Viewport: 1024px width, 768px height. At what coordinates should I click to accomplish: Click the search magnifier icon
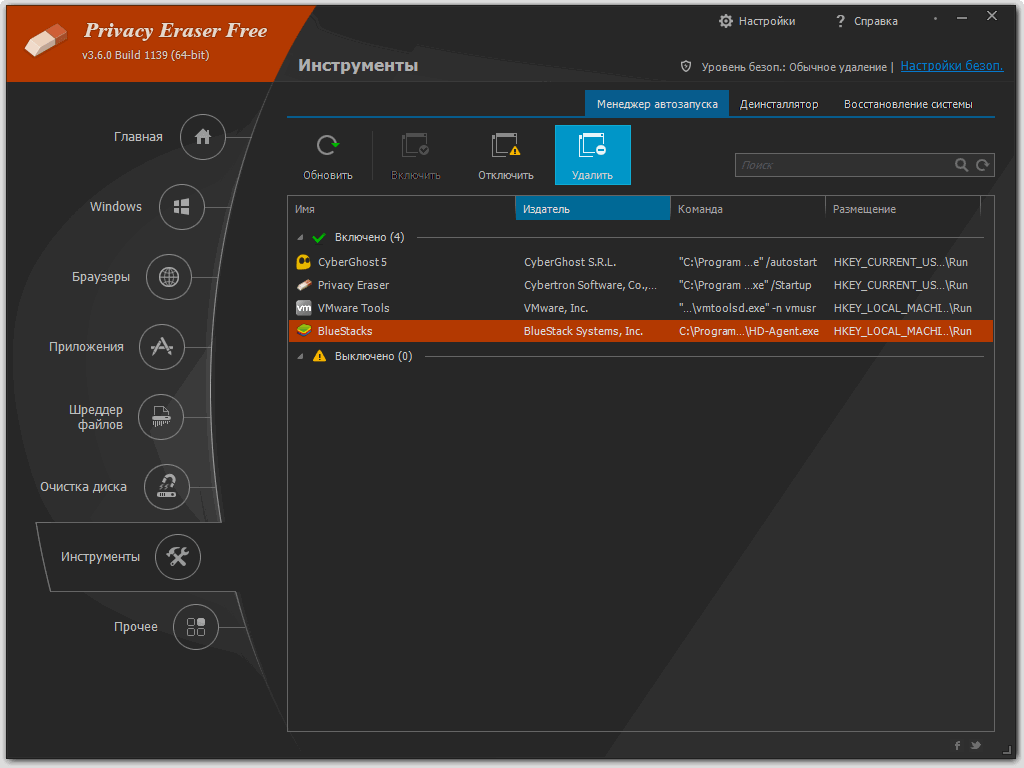click(x=961, y=165)
